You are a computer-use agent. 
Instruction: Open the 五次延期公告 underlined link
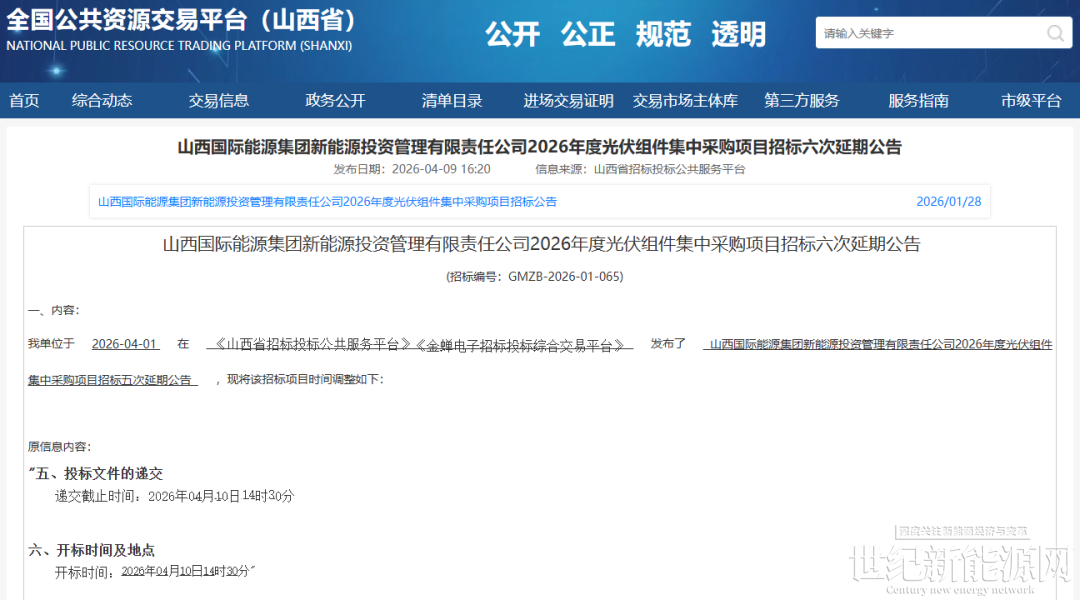[112, 380]
